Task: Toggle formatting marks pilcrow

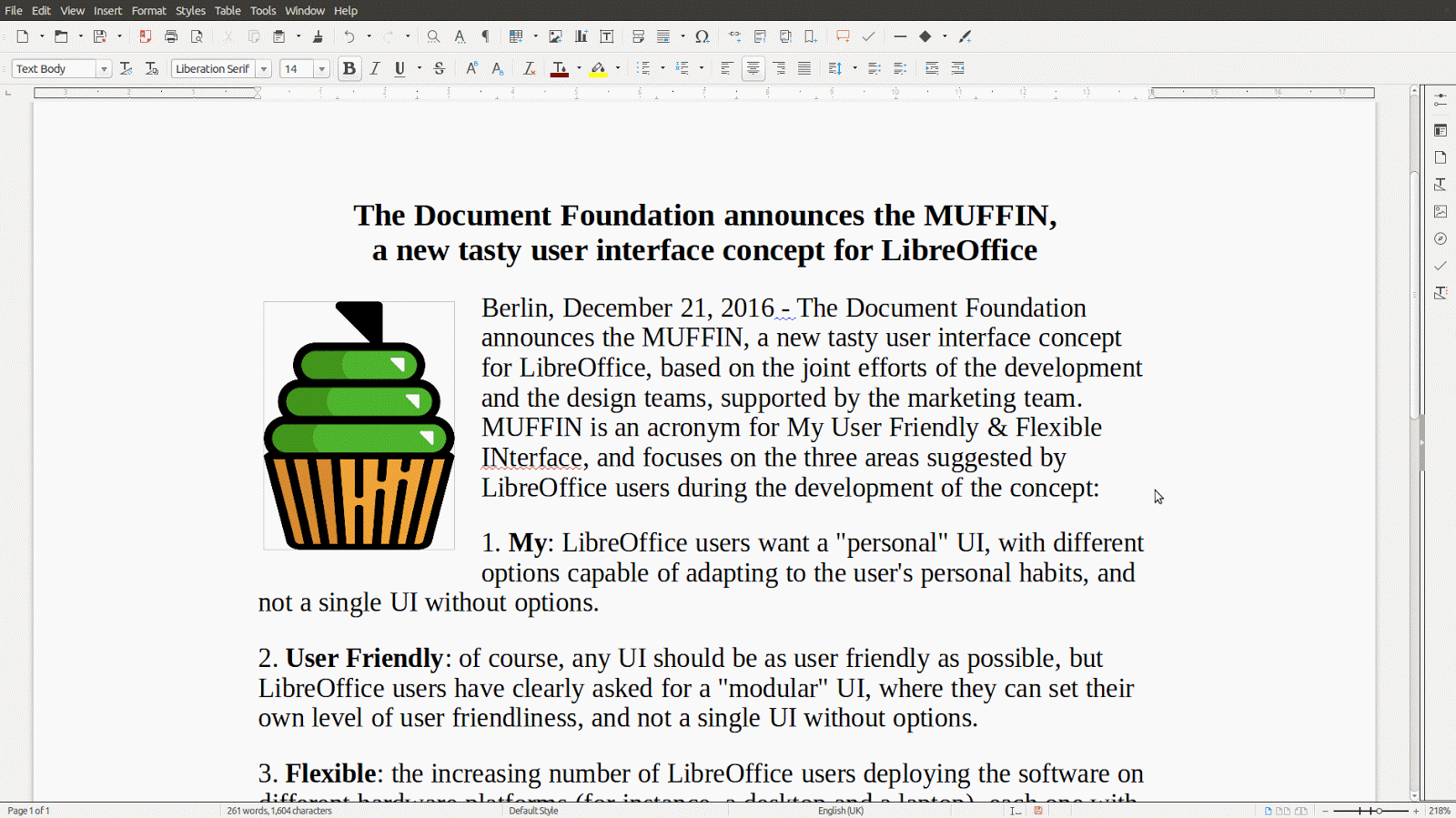Action: tap(485, 36)
